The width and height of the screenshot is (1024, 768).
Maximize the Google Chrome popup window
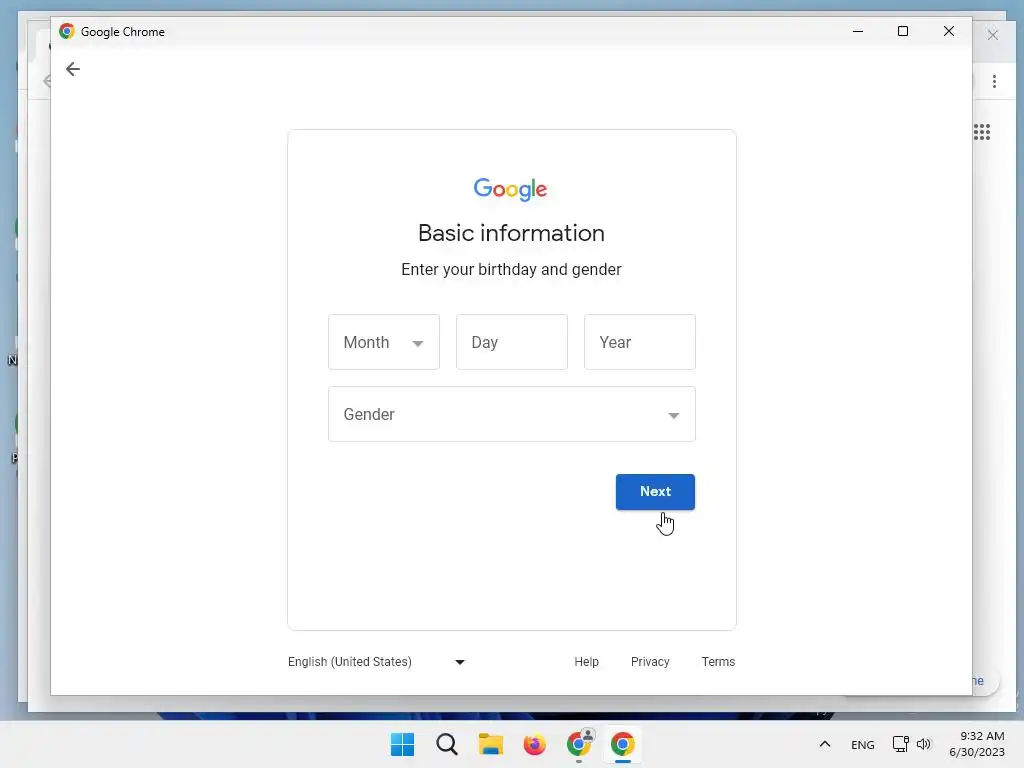point(903,31)
